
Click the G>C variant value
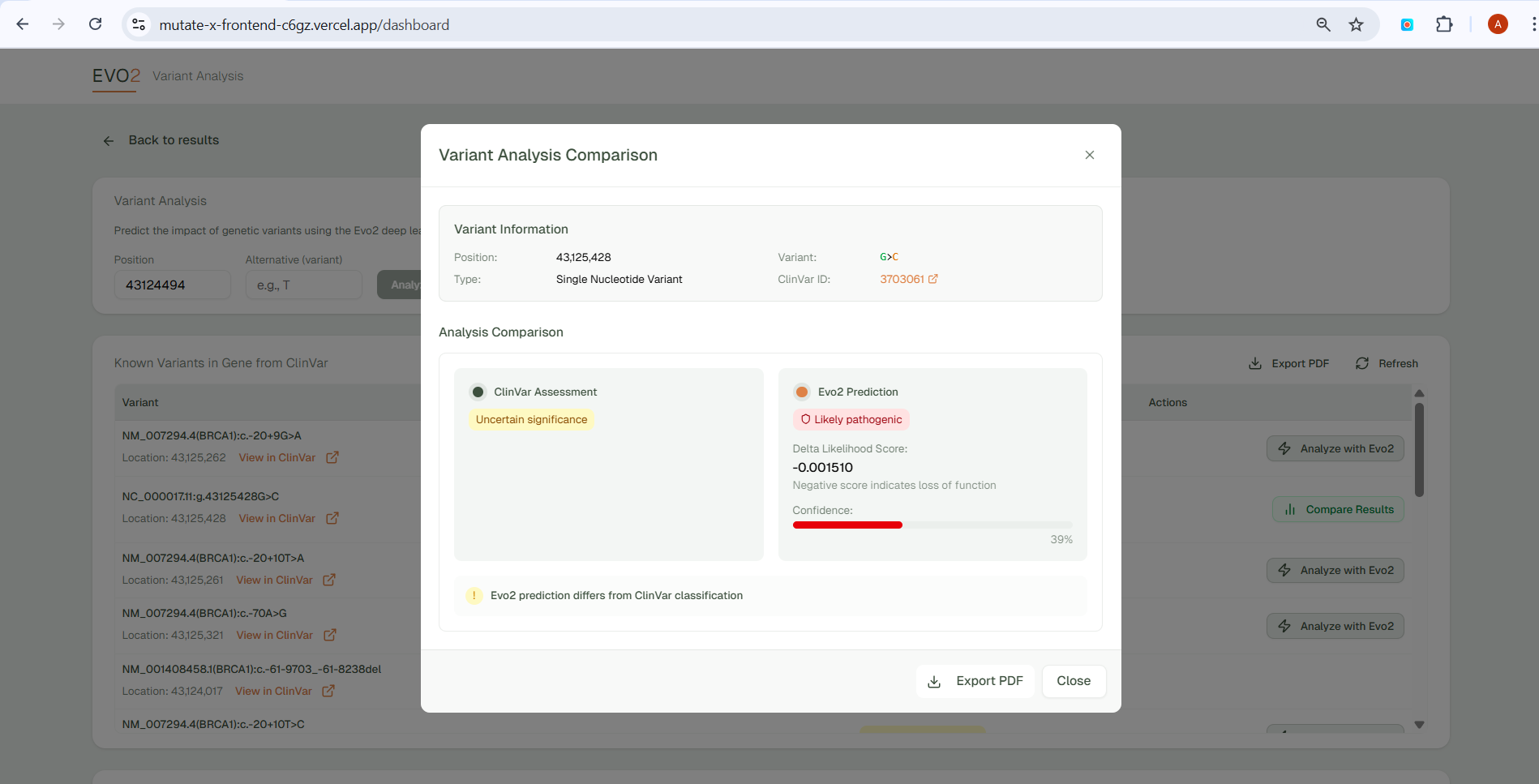point(890,257)
